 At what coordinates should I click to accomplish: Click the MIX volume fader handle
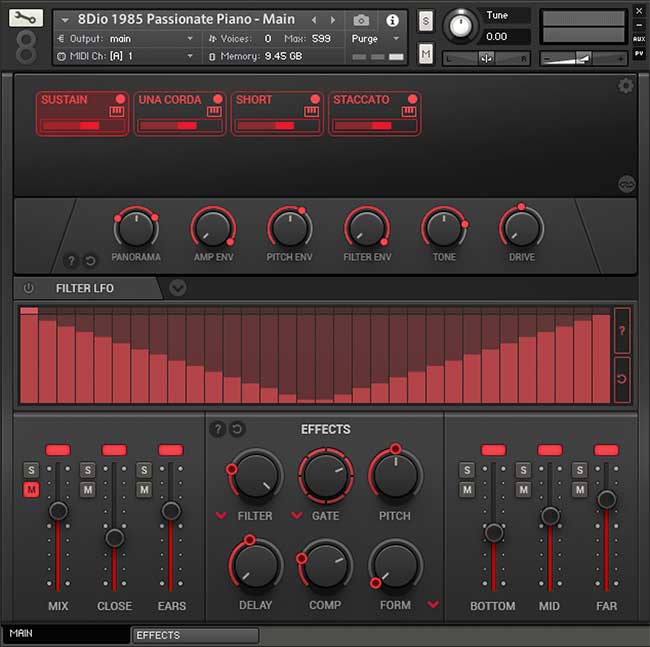point(58,510)
